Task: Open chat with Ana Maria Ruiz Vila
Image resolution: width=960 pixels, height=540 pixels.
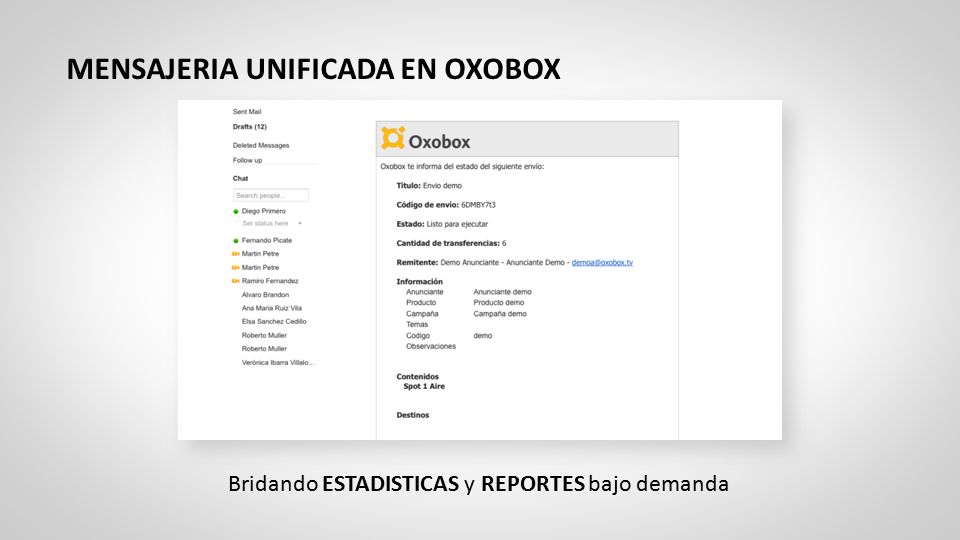Action: tap(272, 308)
